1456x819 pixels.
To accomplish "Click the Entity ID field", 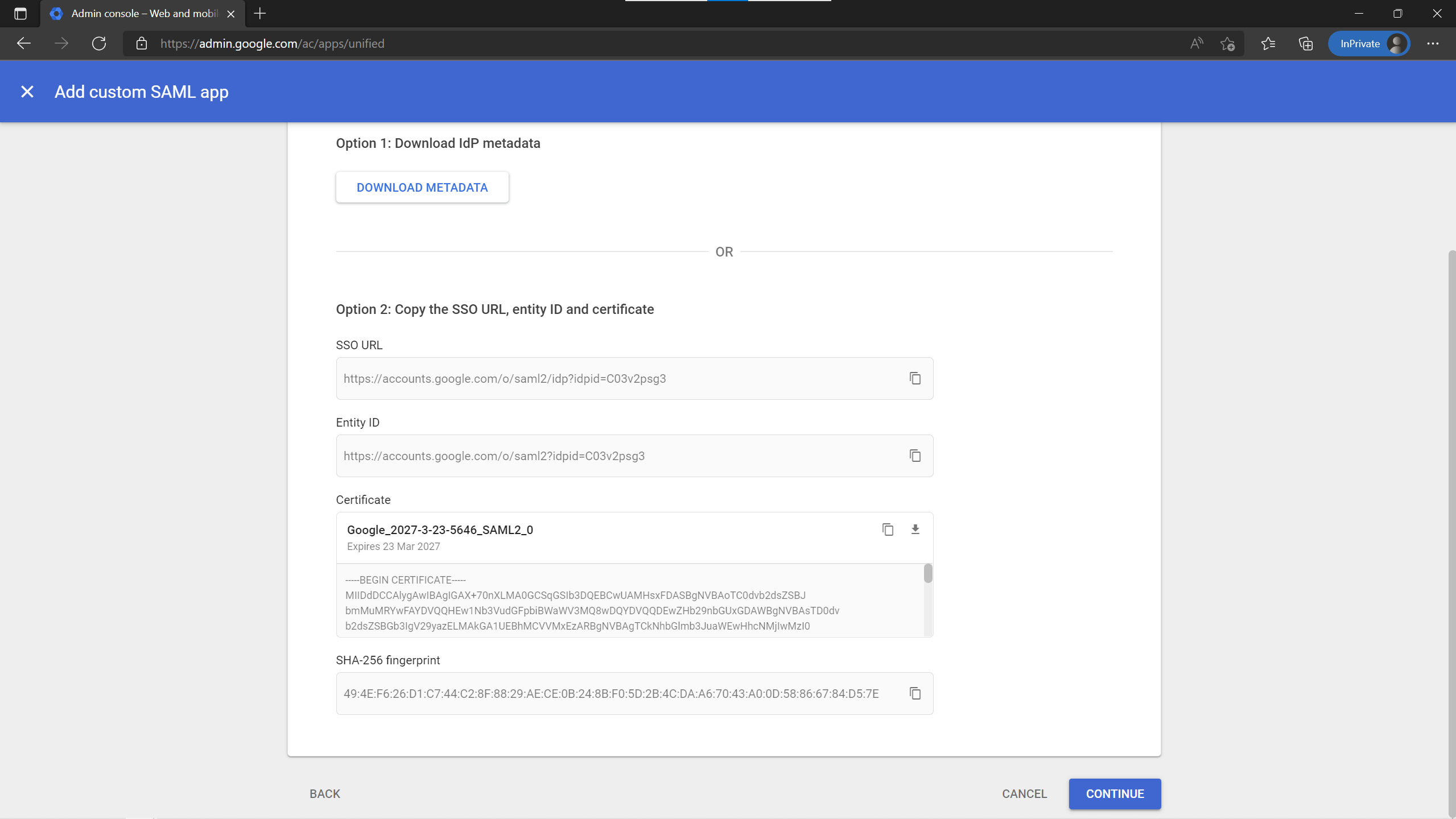I will [634, 456].
